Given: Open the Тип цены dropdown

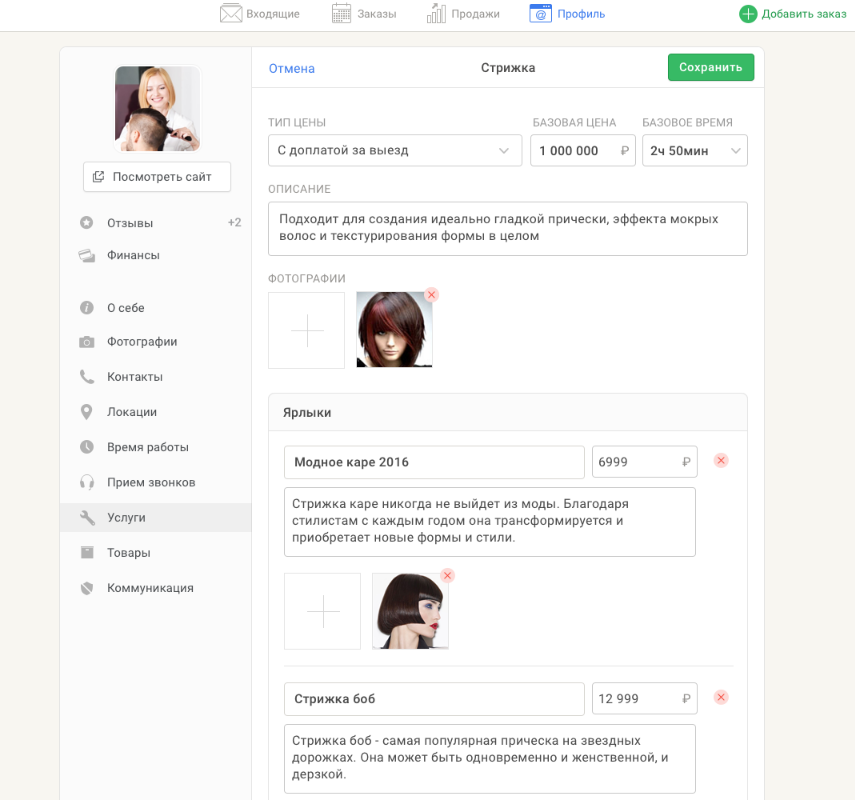Looking at the screenshot, I should point(395,151).
